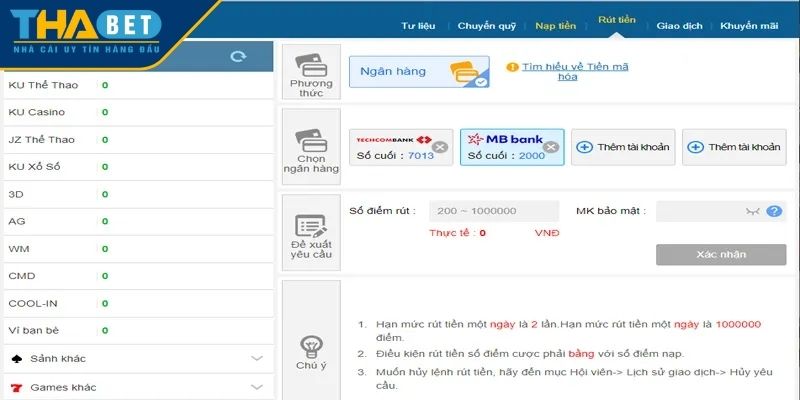This screenshot has width=800, height=400.
Task: Click the password visibility eye icon
Action: (x=753, y=211)
